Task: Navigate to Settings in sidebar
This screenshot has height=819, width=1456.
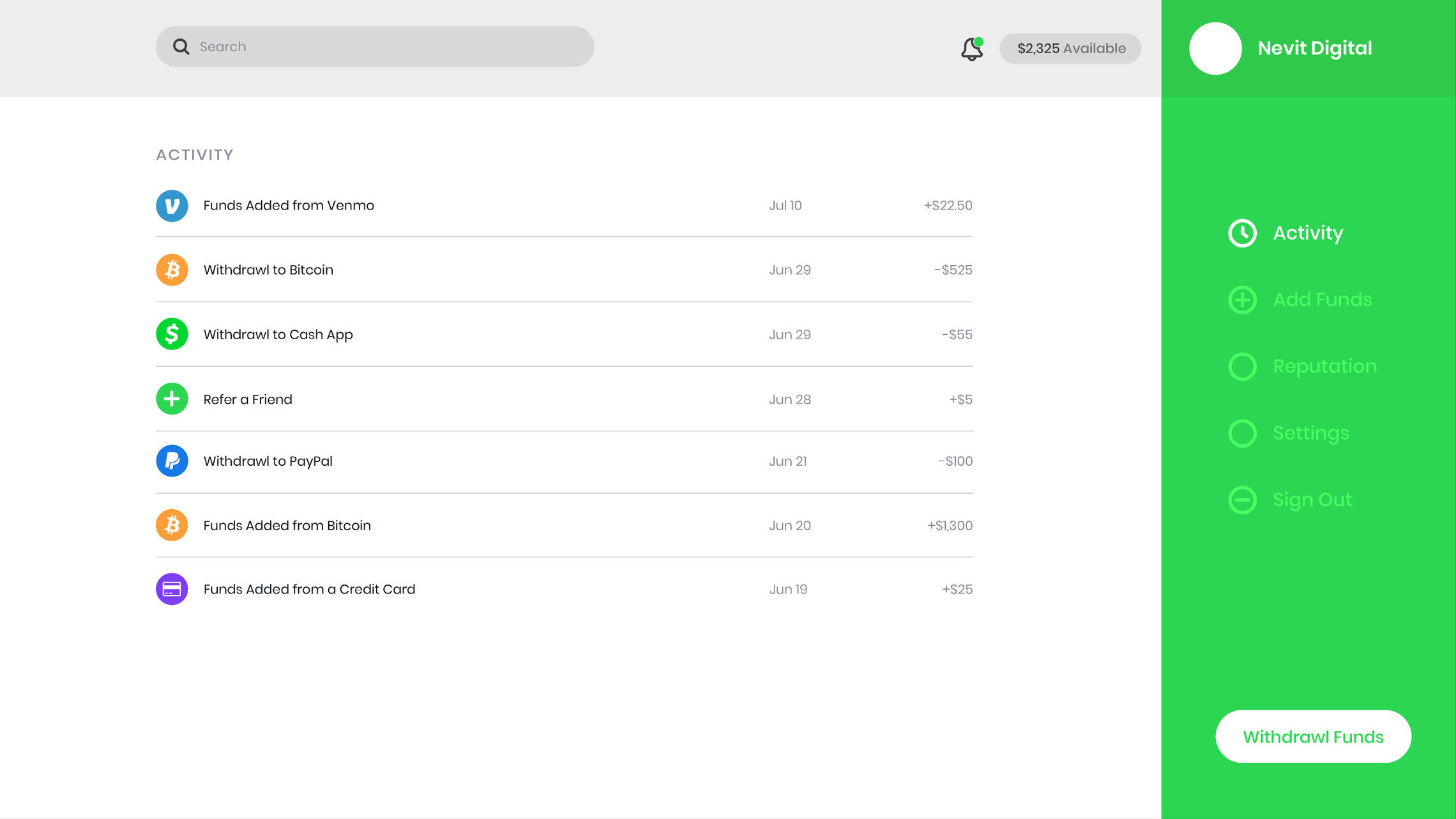Action: [x=1310, y=433]
